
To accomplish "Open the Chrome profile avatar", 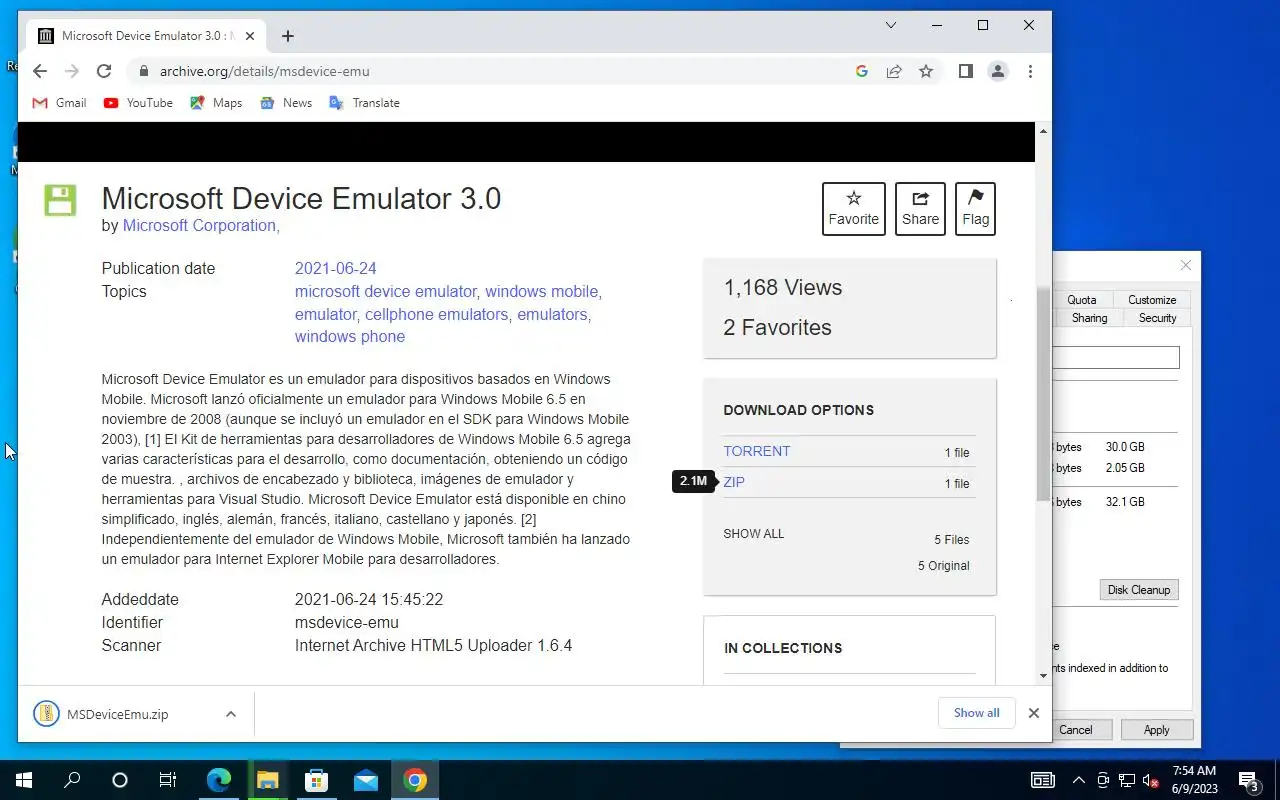I will point(997,71).
